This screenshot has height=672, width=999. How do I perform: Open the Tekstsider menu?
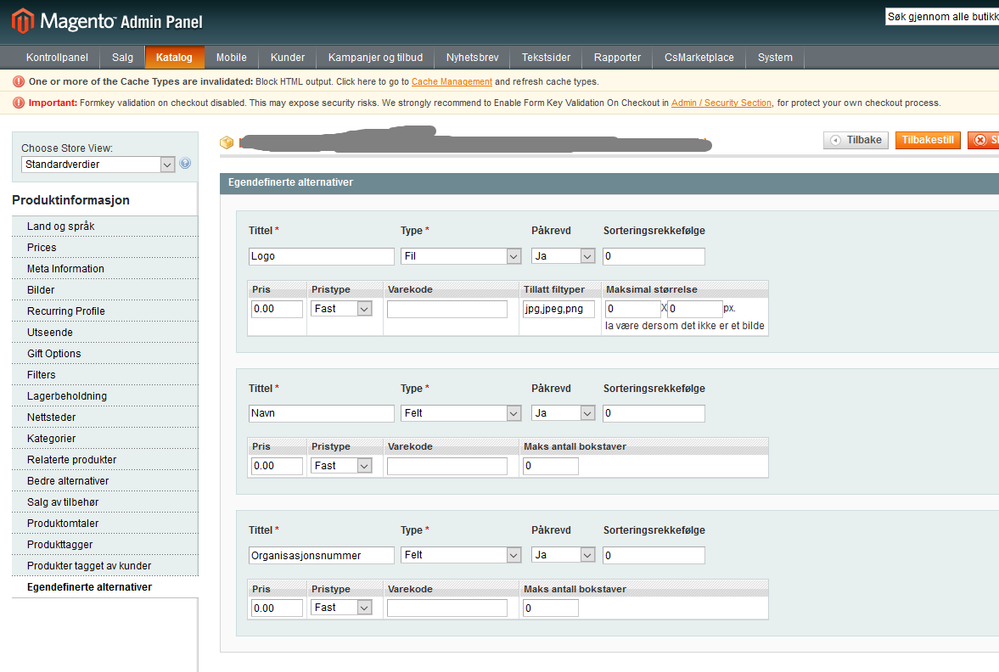click(x=546, y=57)
